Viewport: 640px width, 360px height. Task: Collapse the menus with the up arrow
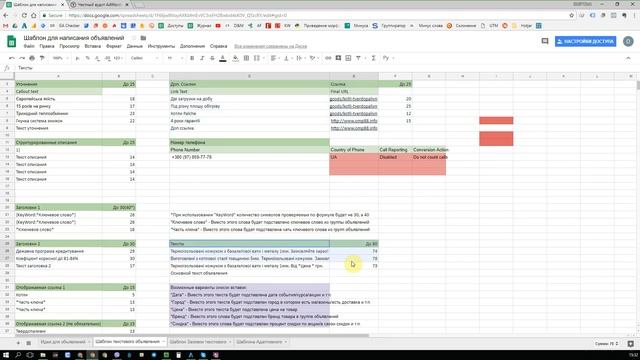click(x=628, y=58)
